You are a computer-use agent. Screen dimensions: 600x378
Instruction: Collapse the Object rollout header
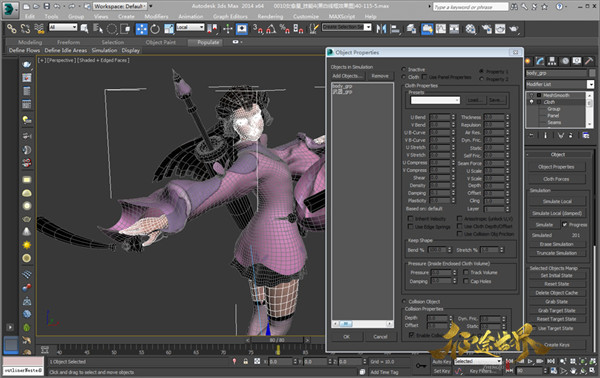[558, 155]
